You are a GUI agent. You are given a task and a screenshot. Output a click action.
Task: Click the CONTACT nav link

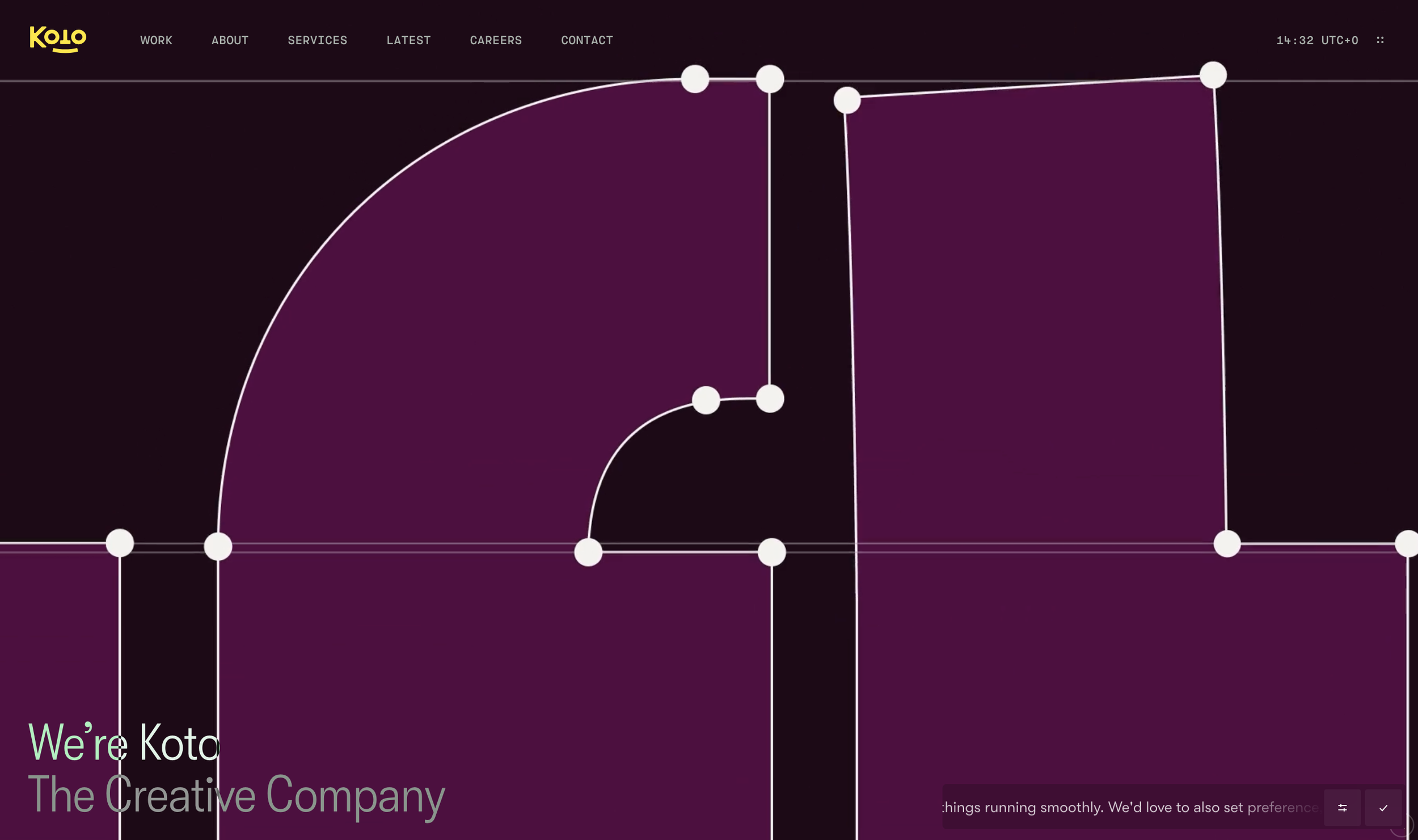point(586,40)
